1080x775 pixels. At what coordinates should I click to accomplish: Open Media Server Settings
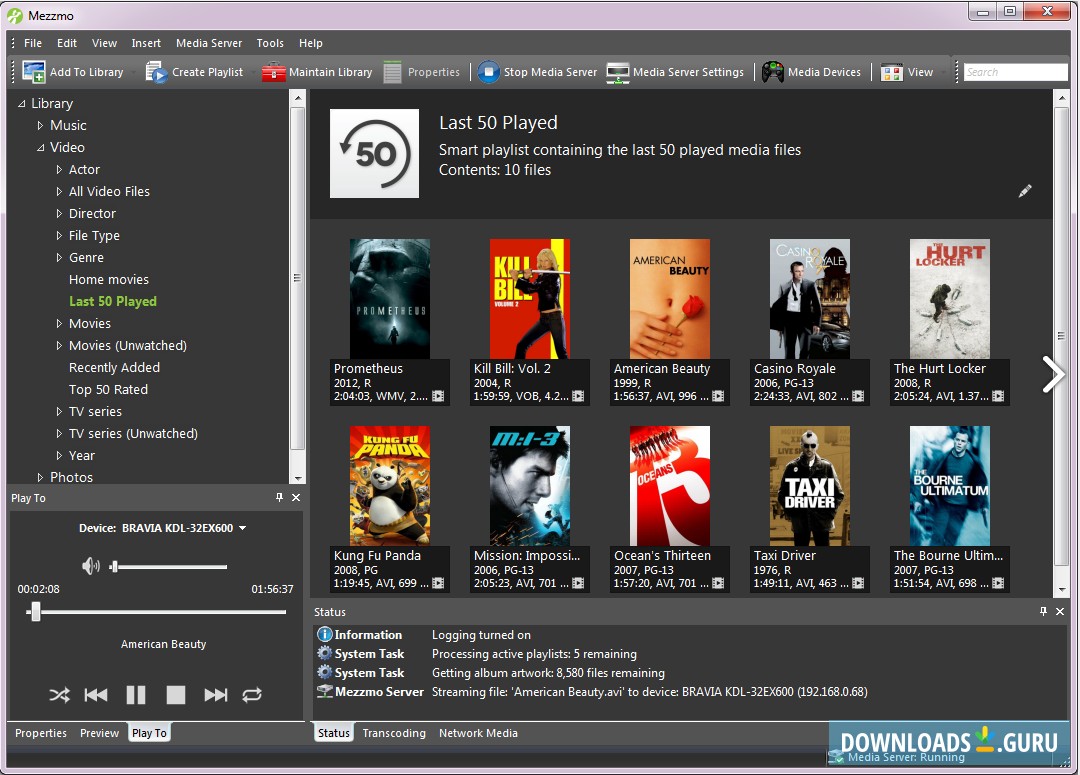(618, 72)
